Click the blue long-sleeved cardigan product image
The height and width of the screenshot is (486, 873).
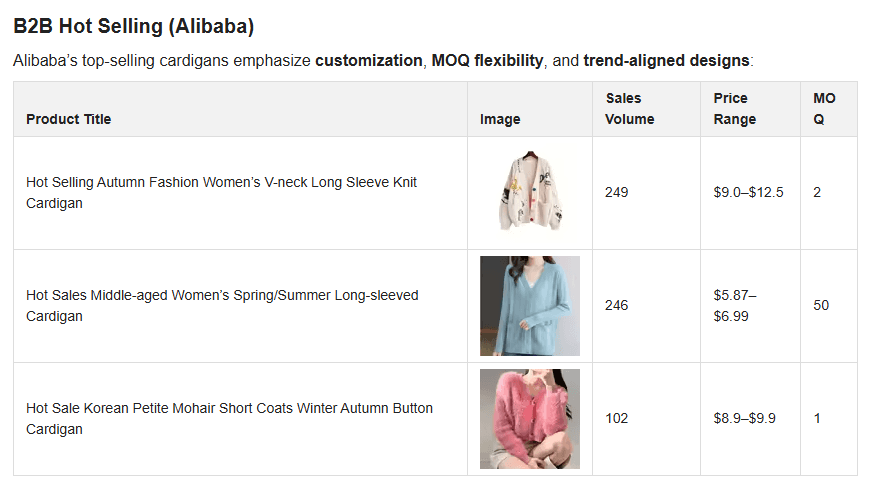tap(529, 305)
